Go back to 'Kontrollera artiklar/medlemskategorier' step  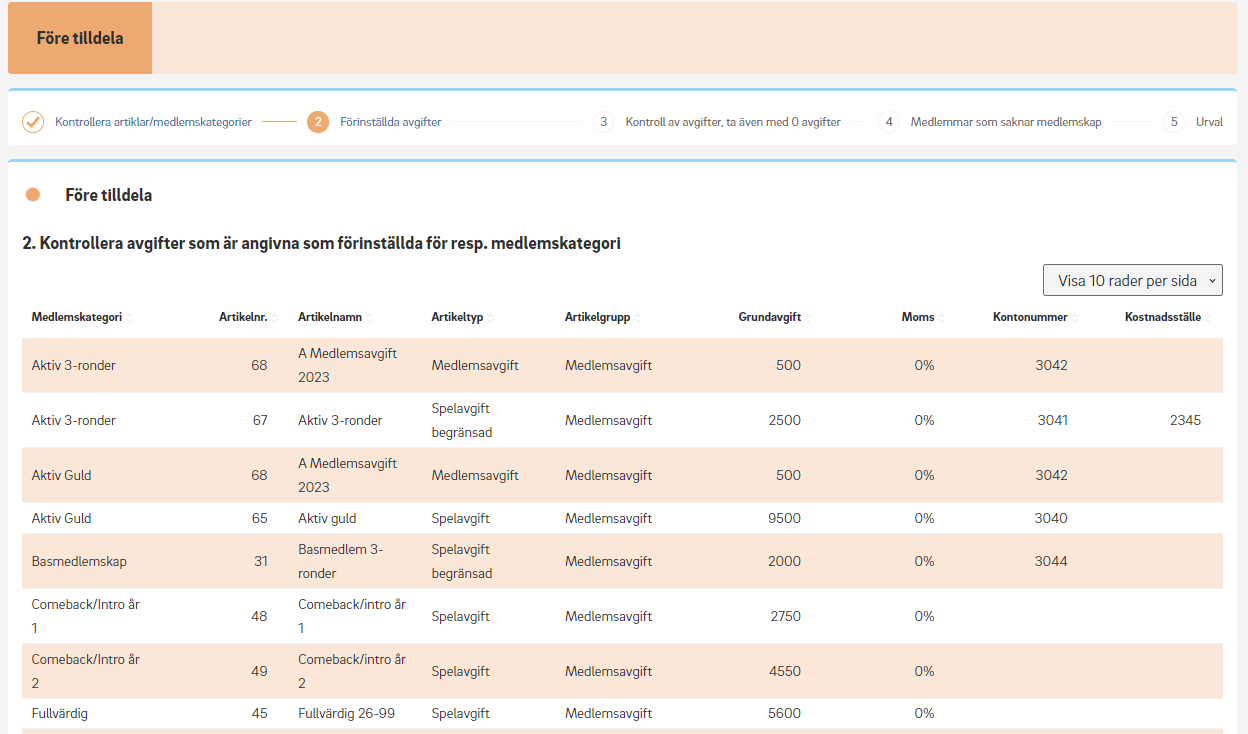coord(153,122)
